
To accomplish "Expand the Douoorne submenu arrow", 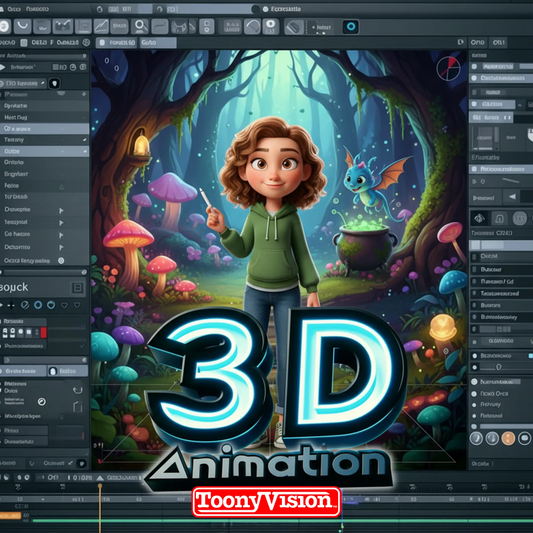I will 61,211.
